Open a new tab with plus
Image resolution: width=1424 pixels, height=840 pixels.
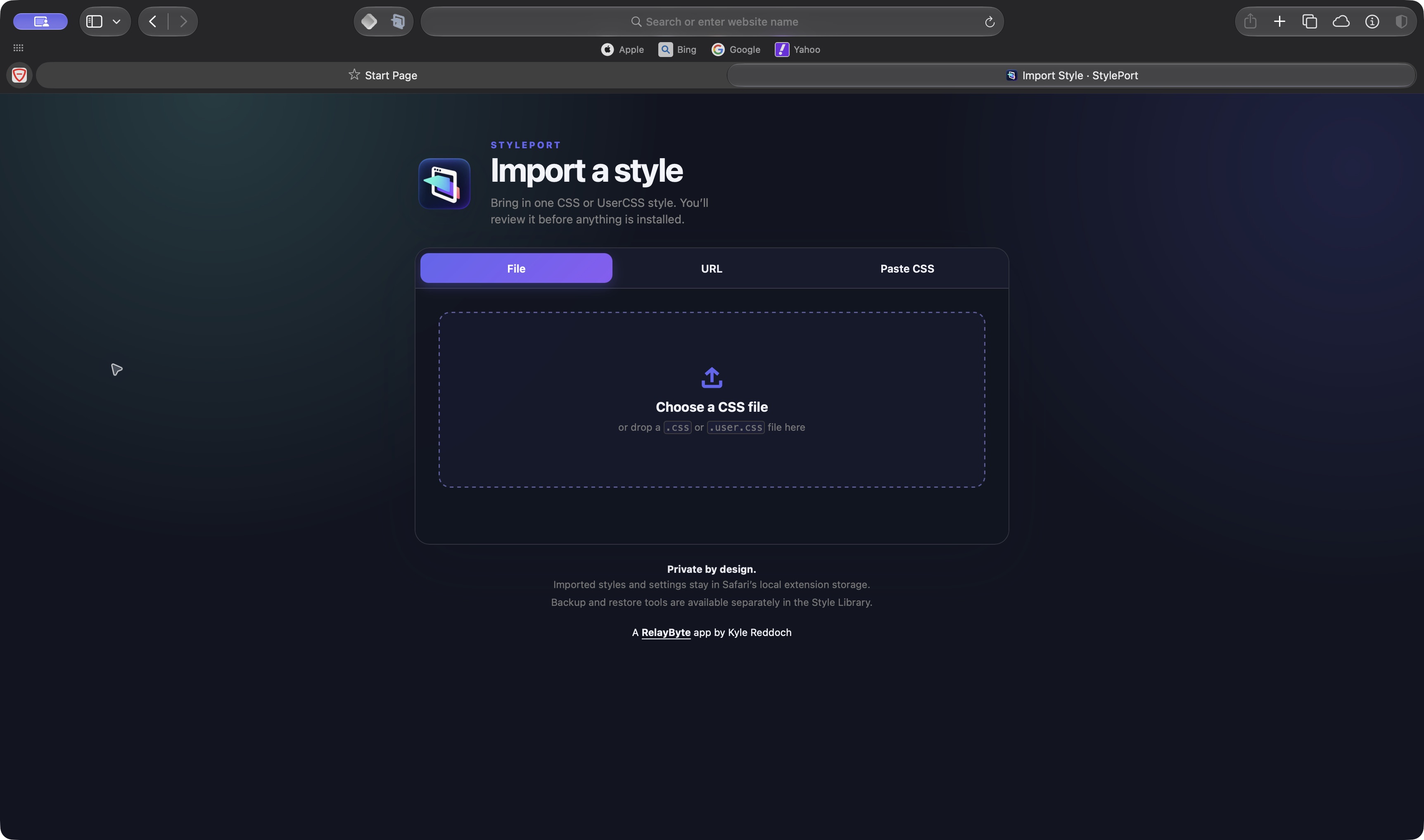(1280, 21)
